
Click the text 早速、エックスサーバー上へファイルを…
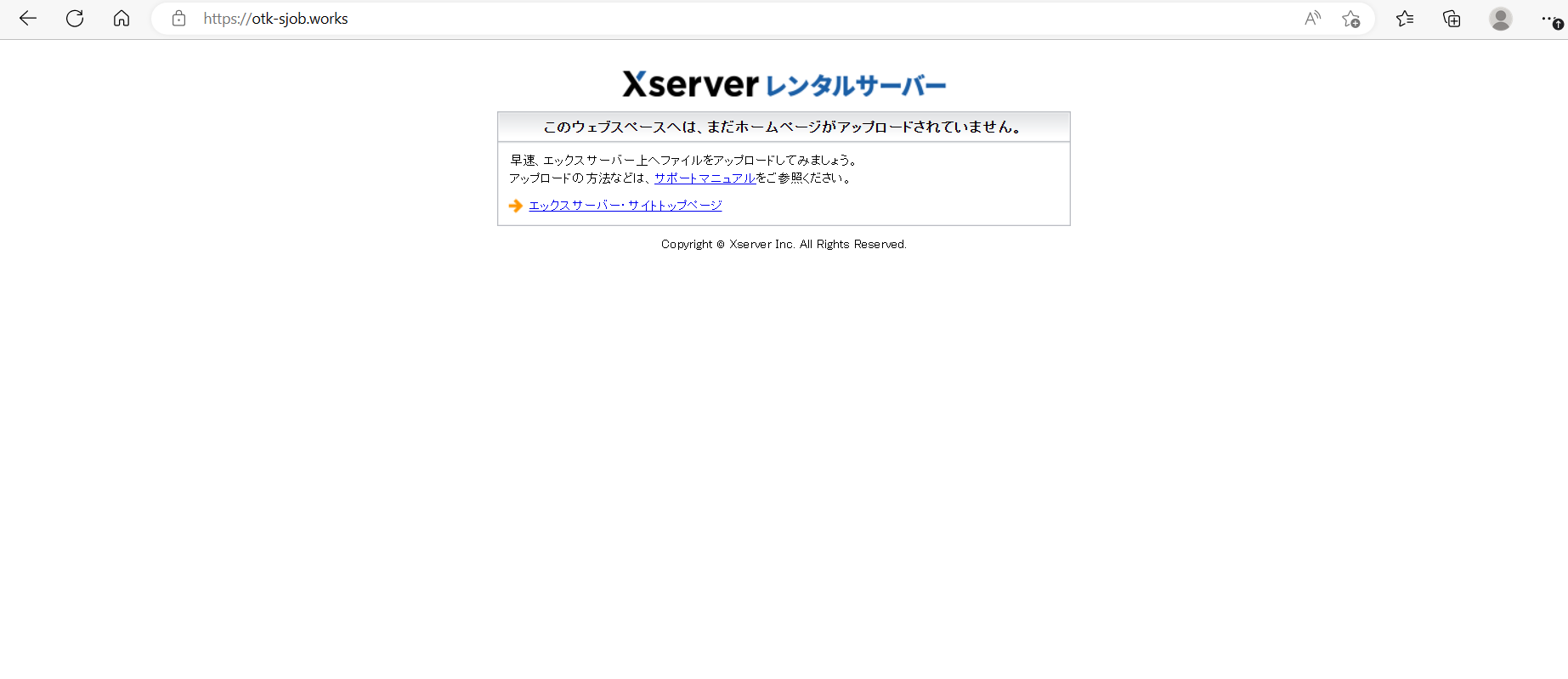point(684,160)
